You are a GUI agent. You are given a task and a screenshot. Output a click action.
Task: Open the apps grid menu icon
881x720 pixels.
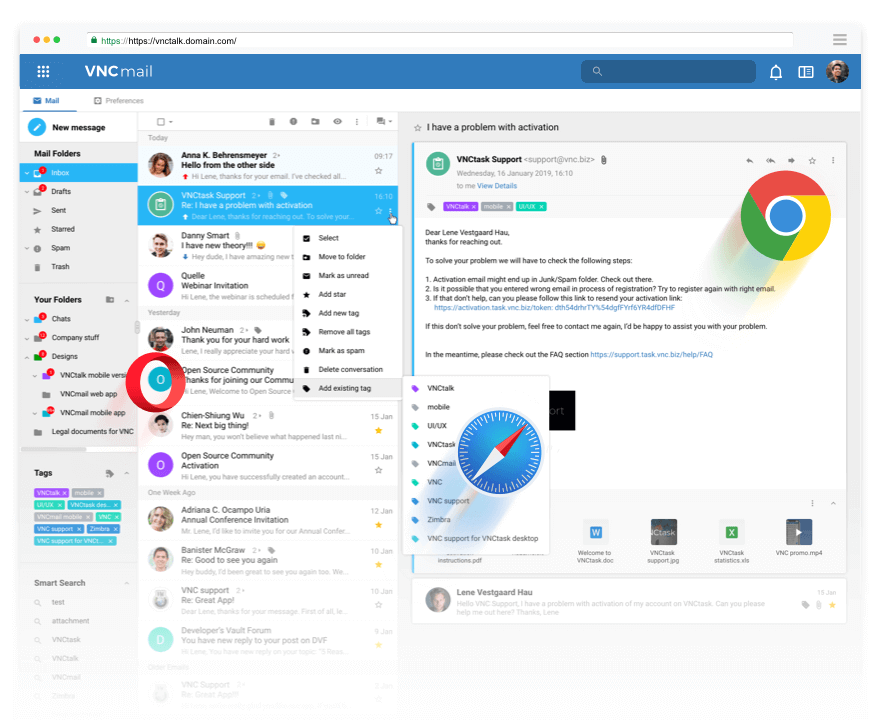tap(43, 71)
